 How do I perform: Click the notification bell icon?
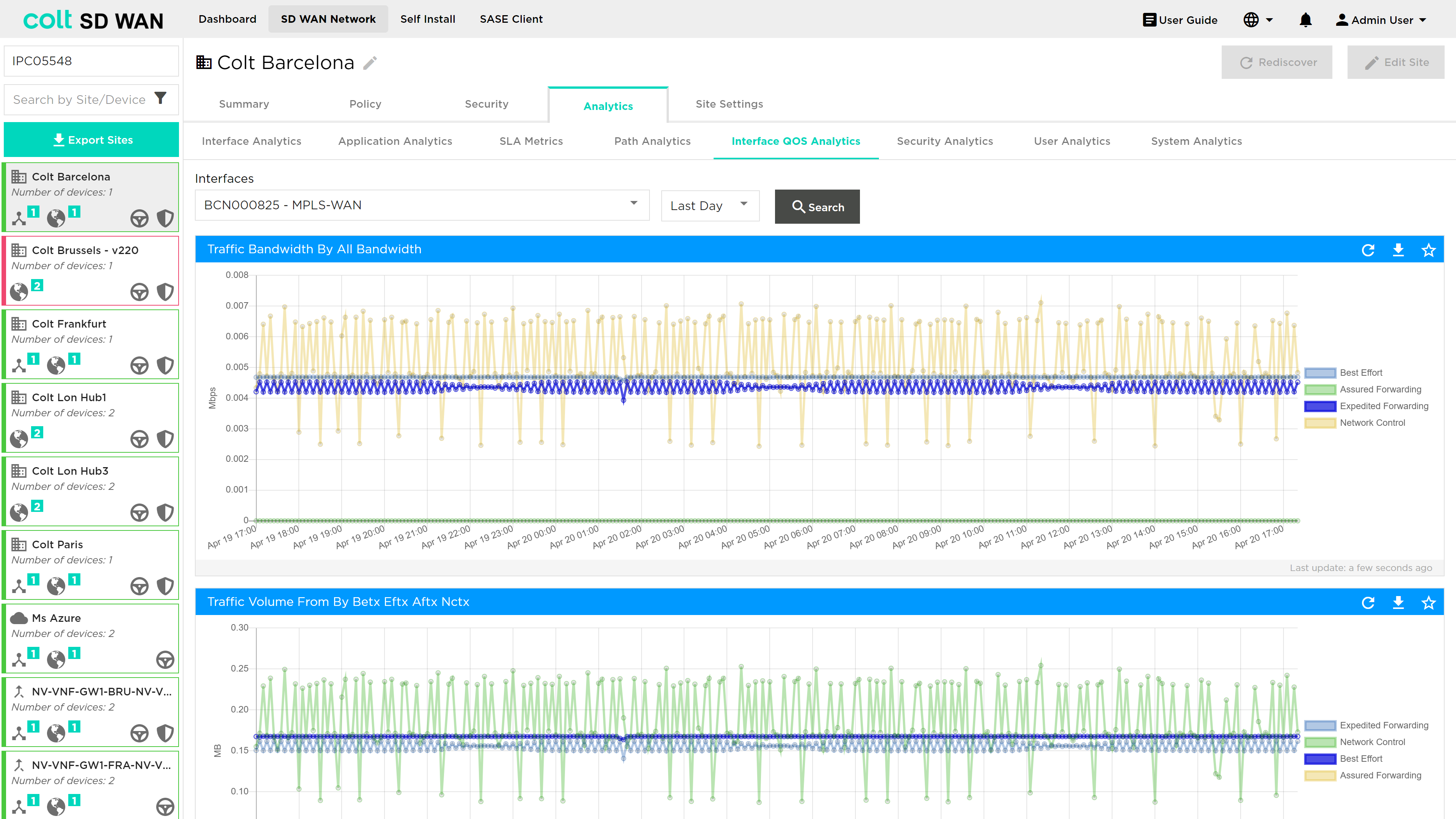point(1305,20)
